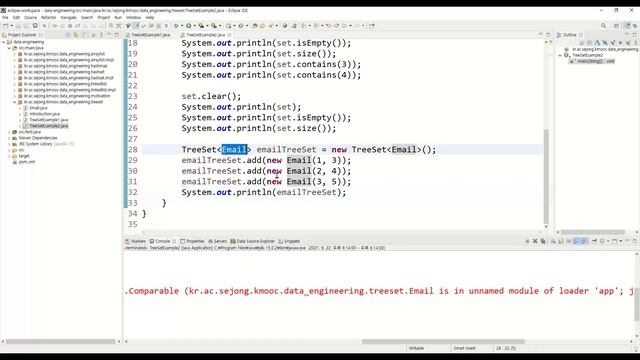Expand the data_engineering.hashset package
The height and width of the screenshot is (360, 640).
[x=15, y=72]
